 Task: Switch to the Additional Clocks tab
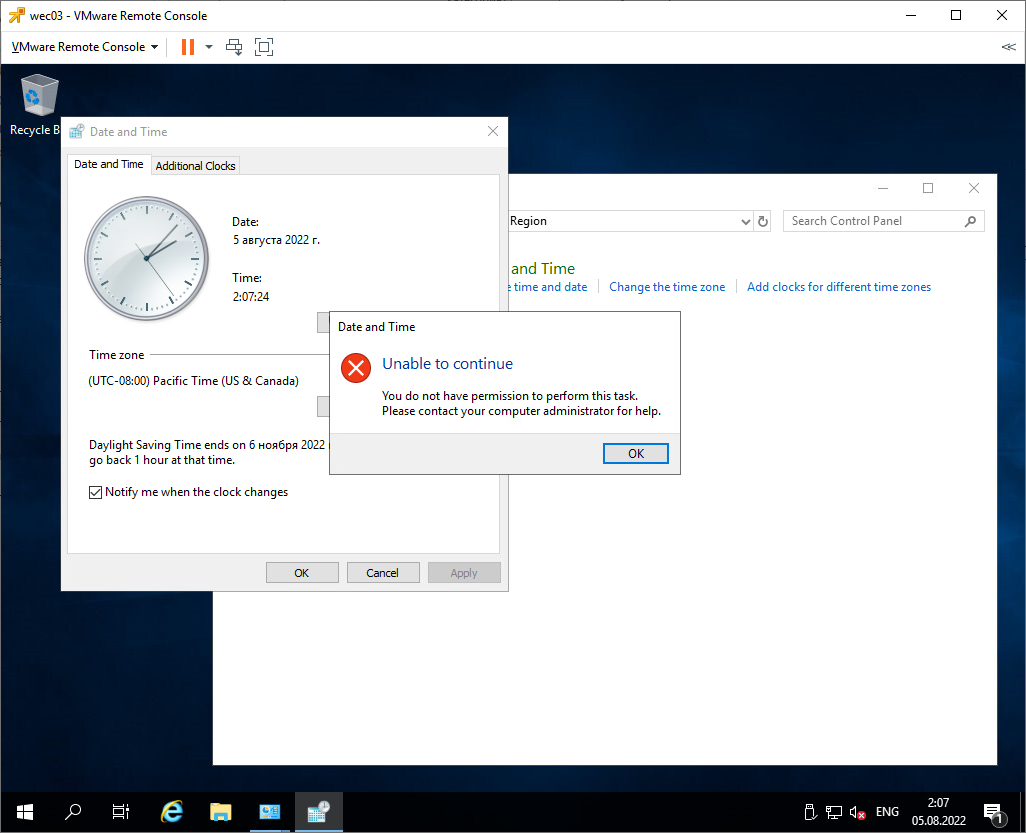click(x=195, y=165)
